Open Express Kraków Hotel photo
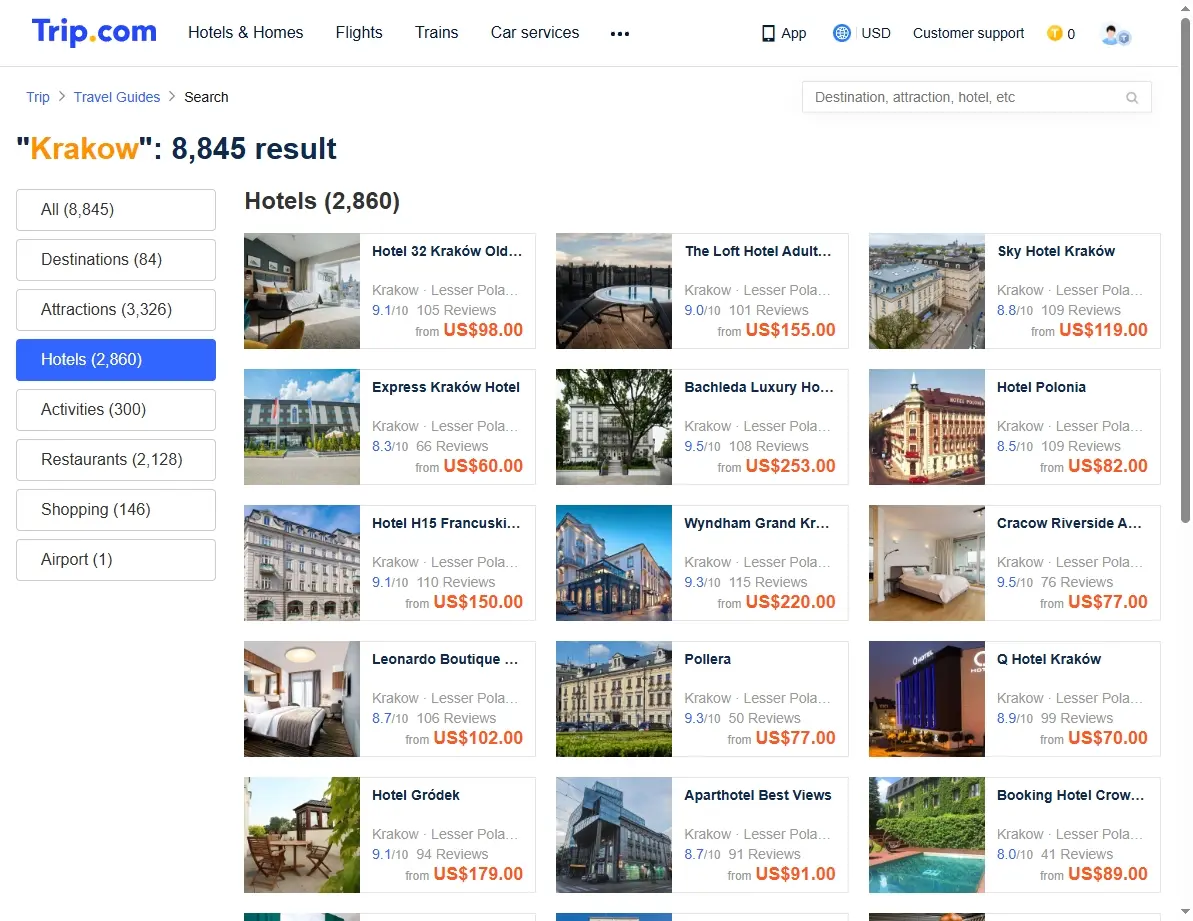This screenshot has height=921, width=1193. [302, 427]
